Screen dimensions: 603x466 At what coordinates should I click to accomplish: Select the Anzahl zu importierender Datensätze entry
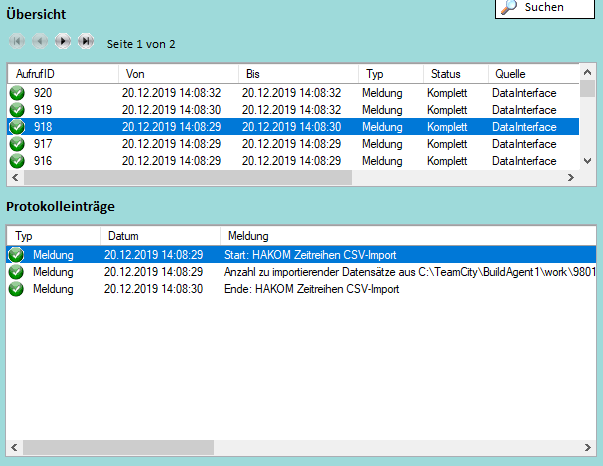point(400,272)
